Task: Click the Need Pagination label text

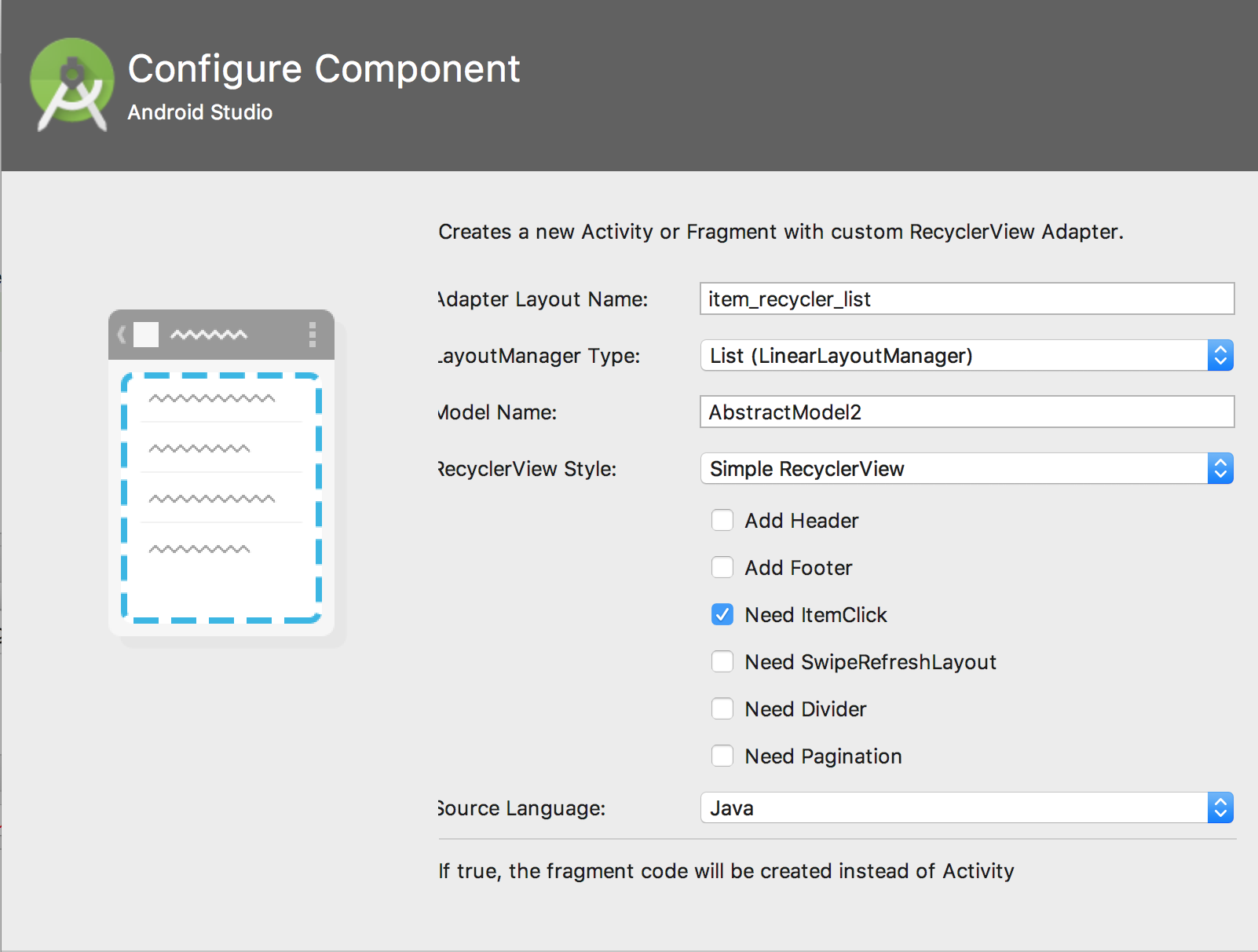Action: pyautogui.click(x=823, y=756)
